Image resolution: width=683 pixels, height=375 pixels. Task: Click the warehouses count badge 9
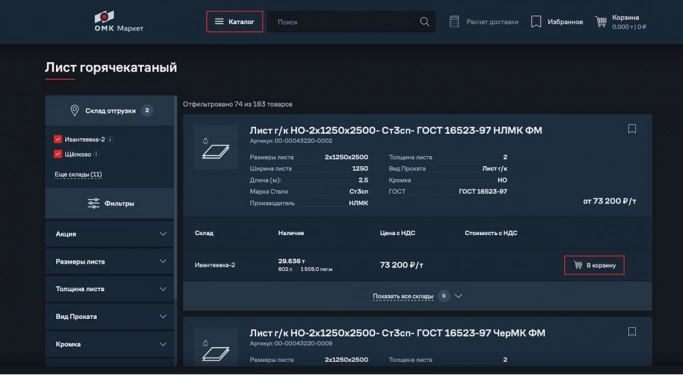pos(443,296)
